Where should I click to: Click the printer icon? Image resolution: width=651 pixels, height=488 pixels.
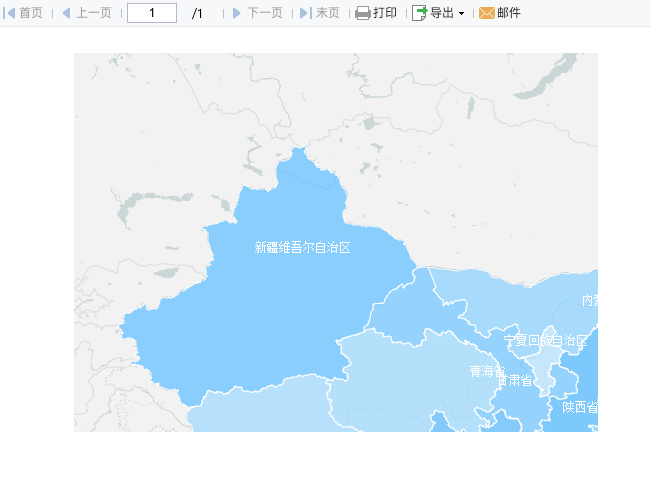point(363,13)
